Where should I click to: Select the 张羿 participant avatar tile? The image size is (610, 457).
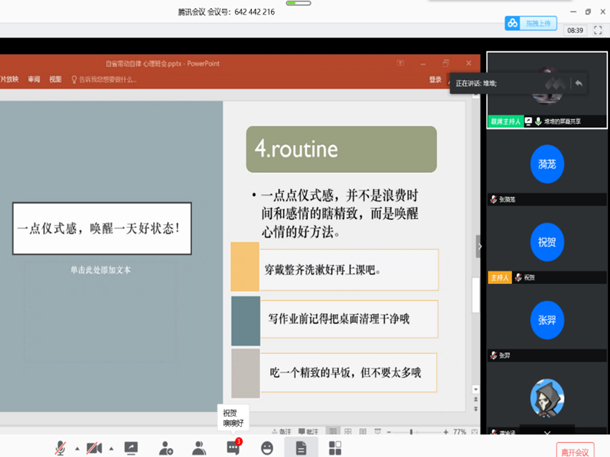546,320
